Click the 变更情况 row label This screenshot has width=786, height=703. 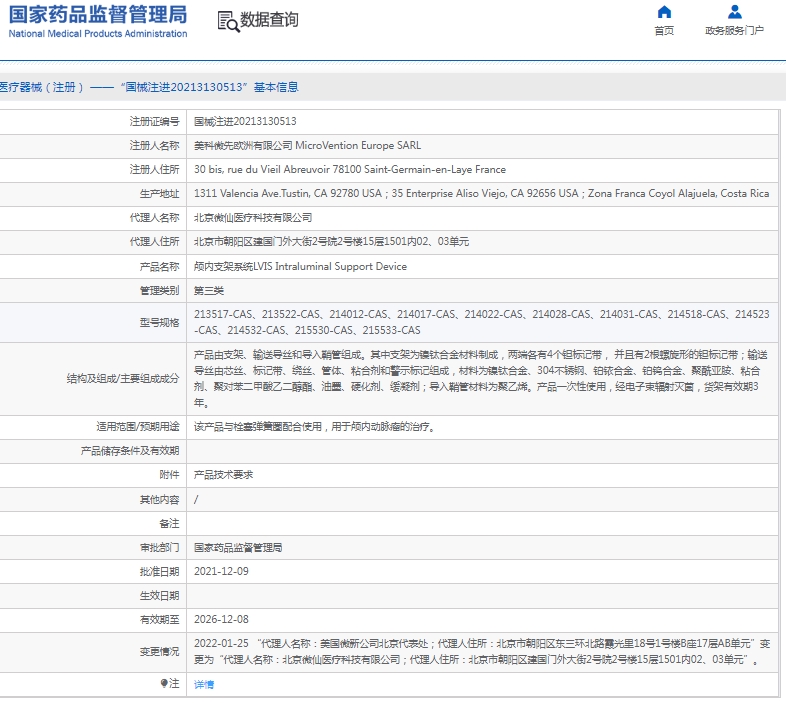(x=159, y=652)
